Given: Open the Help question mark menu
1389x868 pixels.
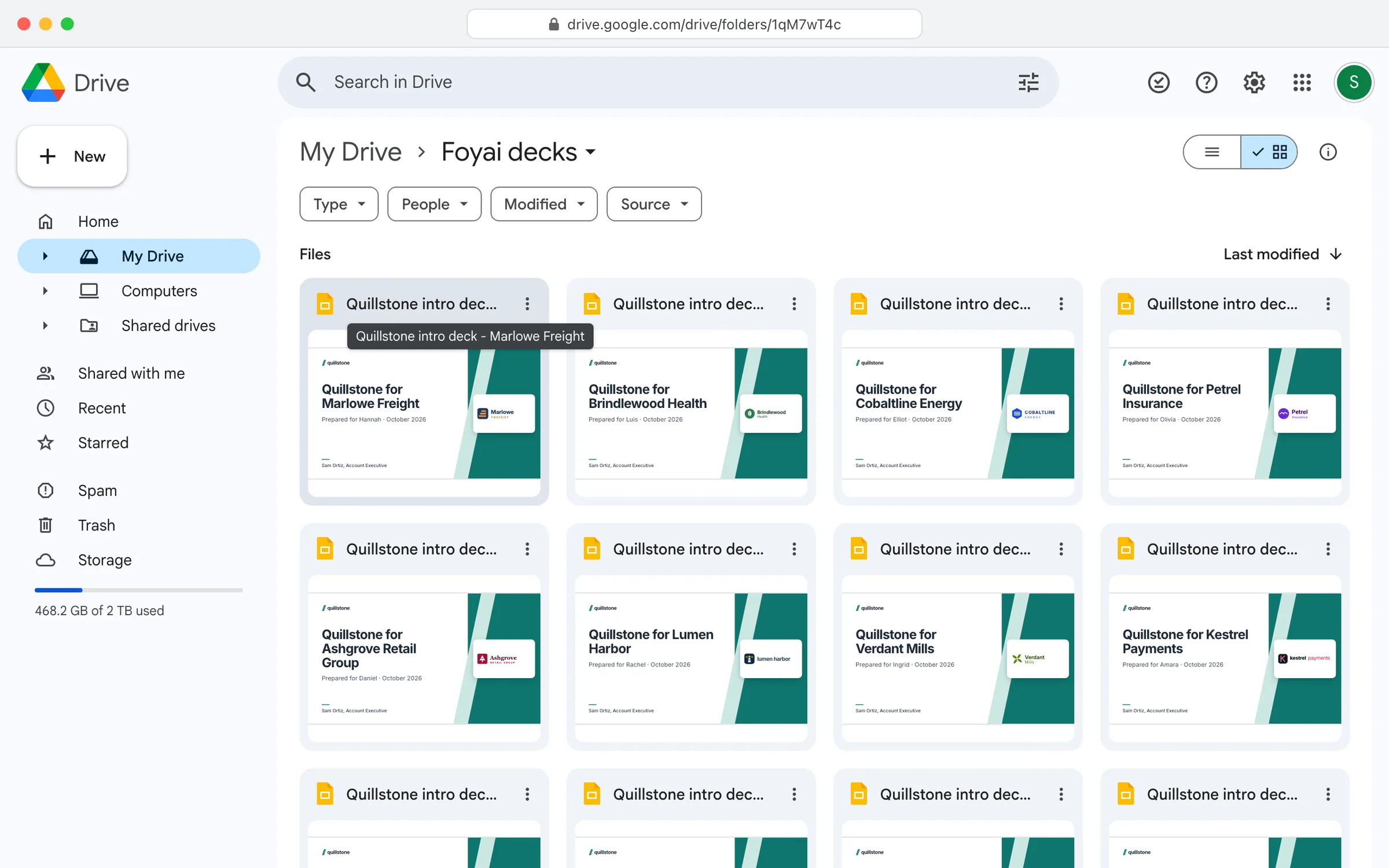Looking at the screenshot, I should pyautogui.click(x=1207, y=82).
